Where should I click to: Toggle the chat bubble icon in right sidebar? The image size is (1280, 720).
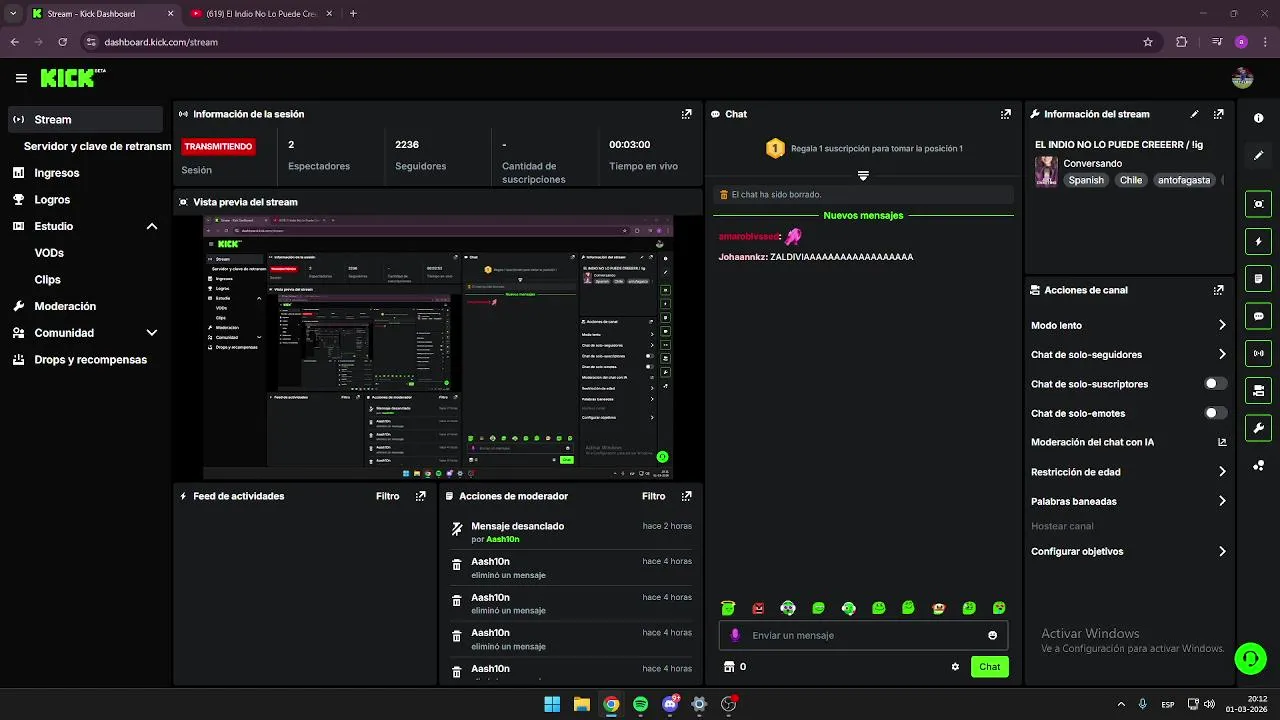coord(1258,316)
